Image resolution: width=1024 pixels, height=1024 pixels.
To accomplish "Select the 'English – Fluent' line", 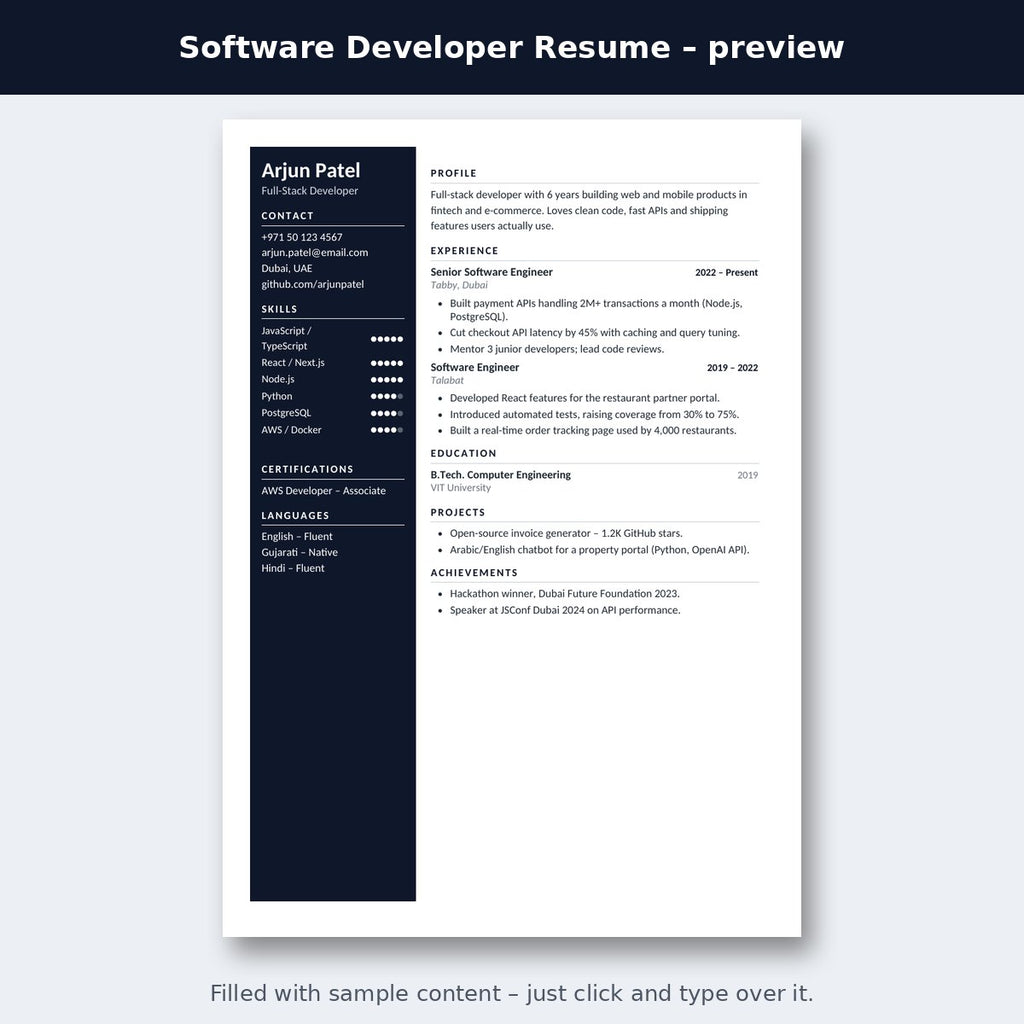I will click(x=296, y=536).
